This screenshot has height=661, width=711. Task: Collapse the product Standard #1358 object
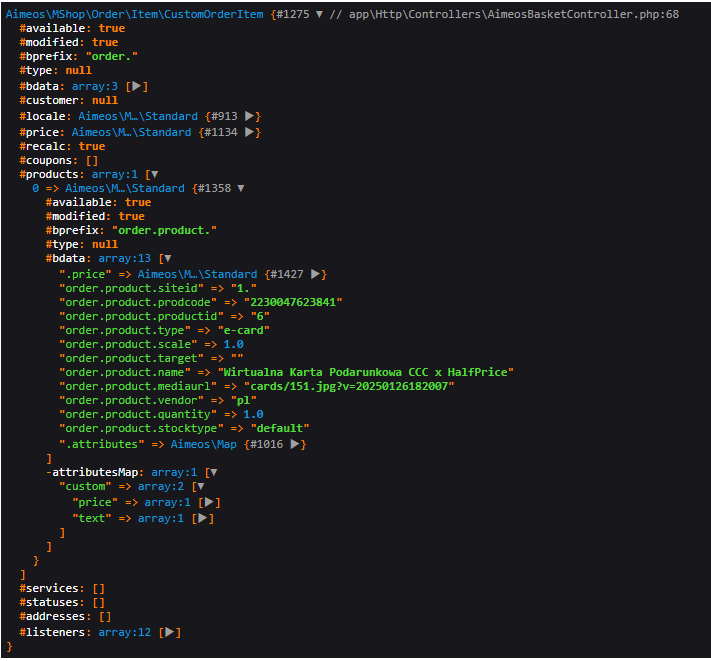point(241,188)
